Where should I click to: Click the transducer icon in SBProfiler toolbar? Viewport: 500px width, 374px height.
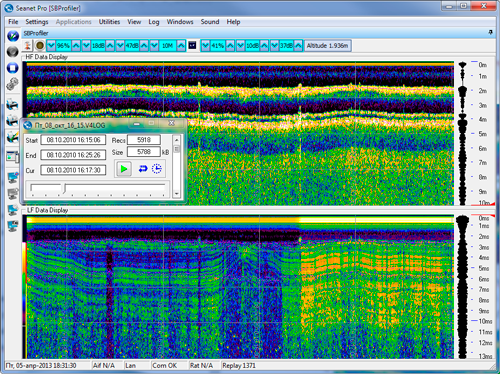pos(27,45)
